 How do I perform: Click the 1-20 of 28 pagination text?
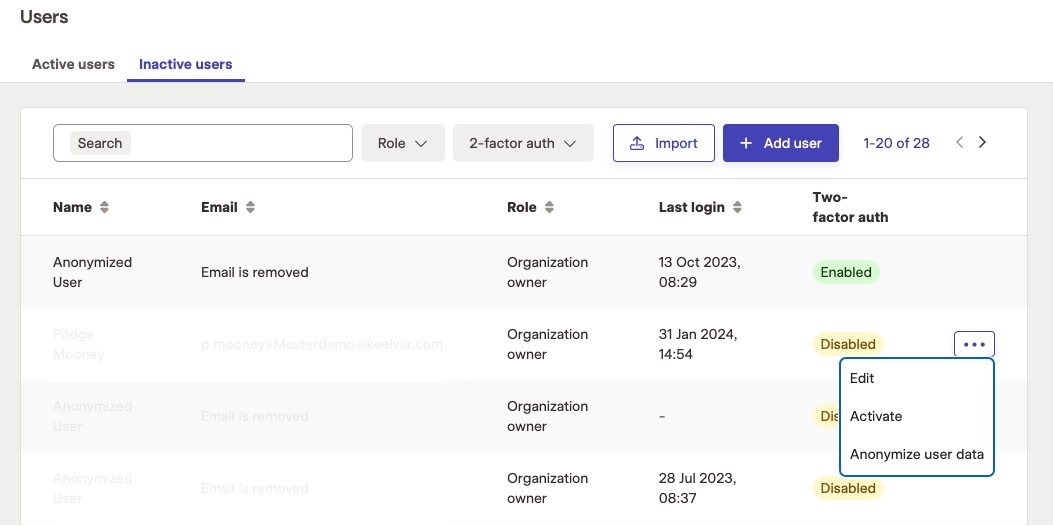[x=897, y=143]
